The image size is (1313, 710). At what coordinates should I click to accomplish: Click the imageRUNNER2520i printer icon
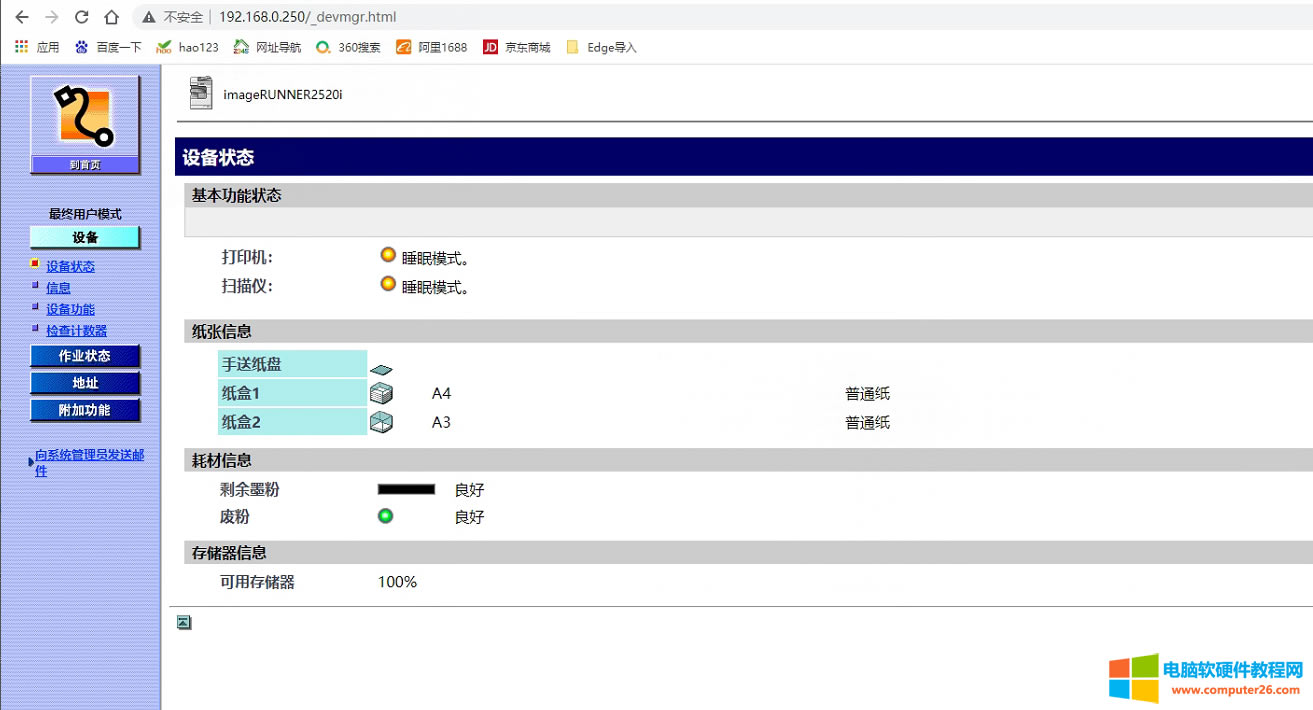click(201, 93)
